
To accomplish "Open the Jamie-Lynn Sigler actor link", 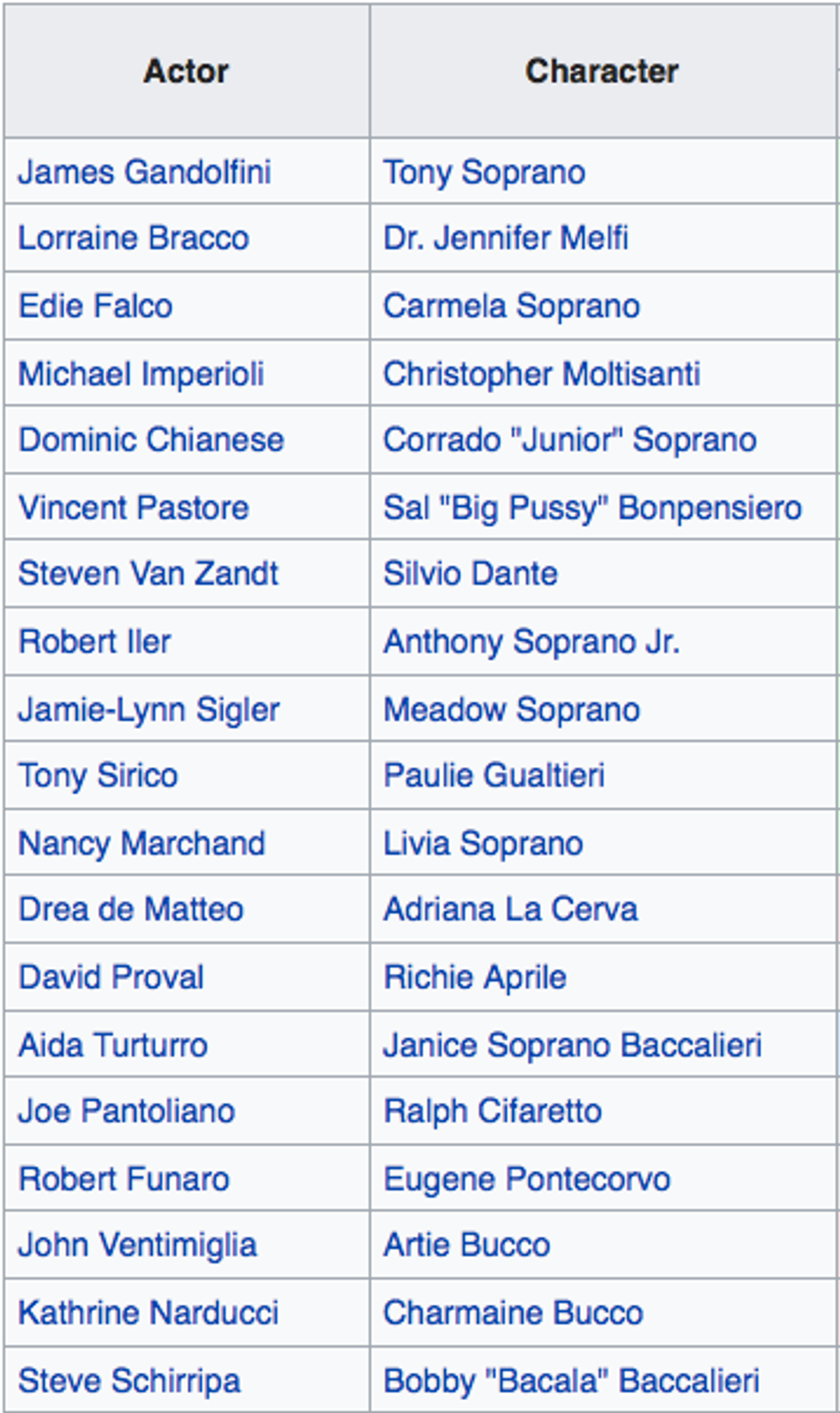I will pos(148,710).
